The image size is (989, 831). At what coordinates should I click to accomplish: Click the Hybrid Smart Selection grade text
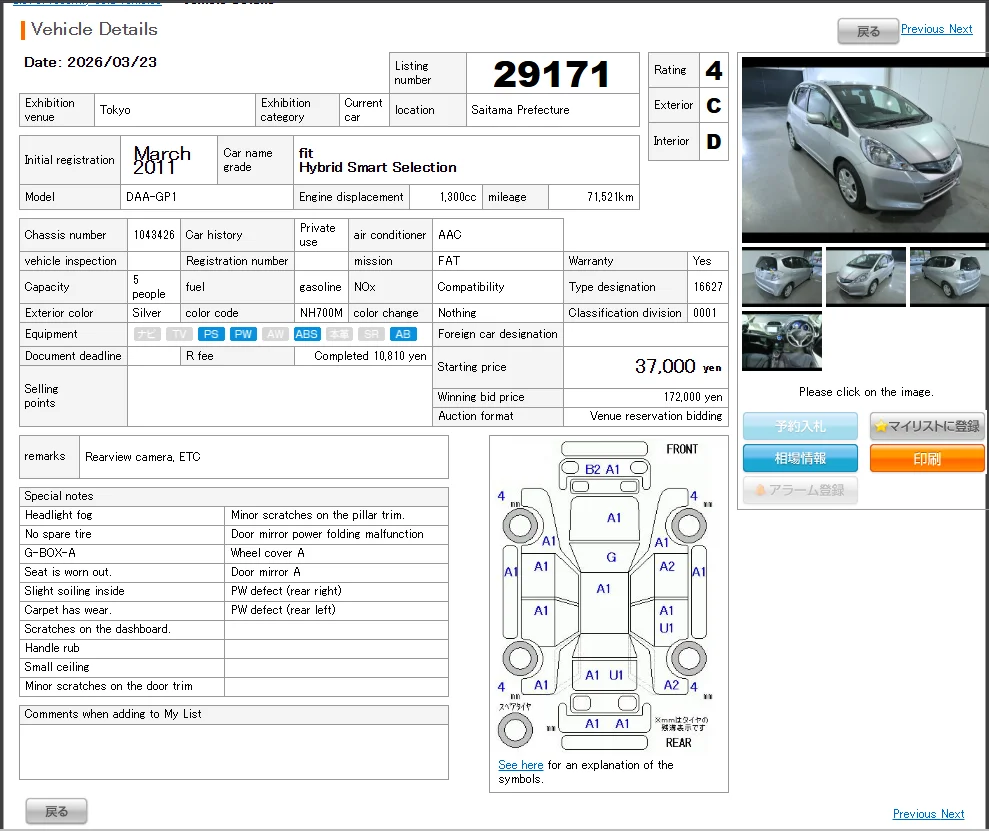point(377,167)
